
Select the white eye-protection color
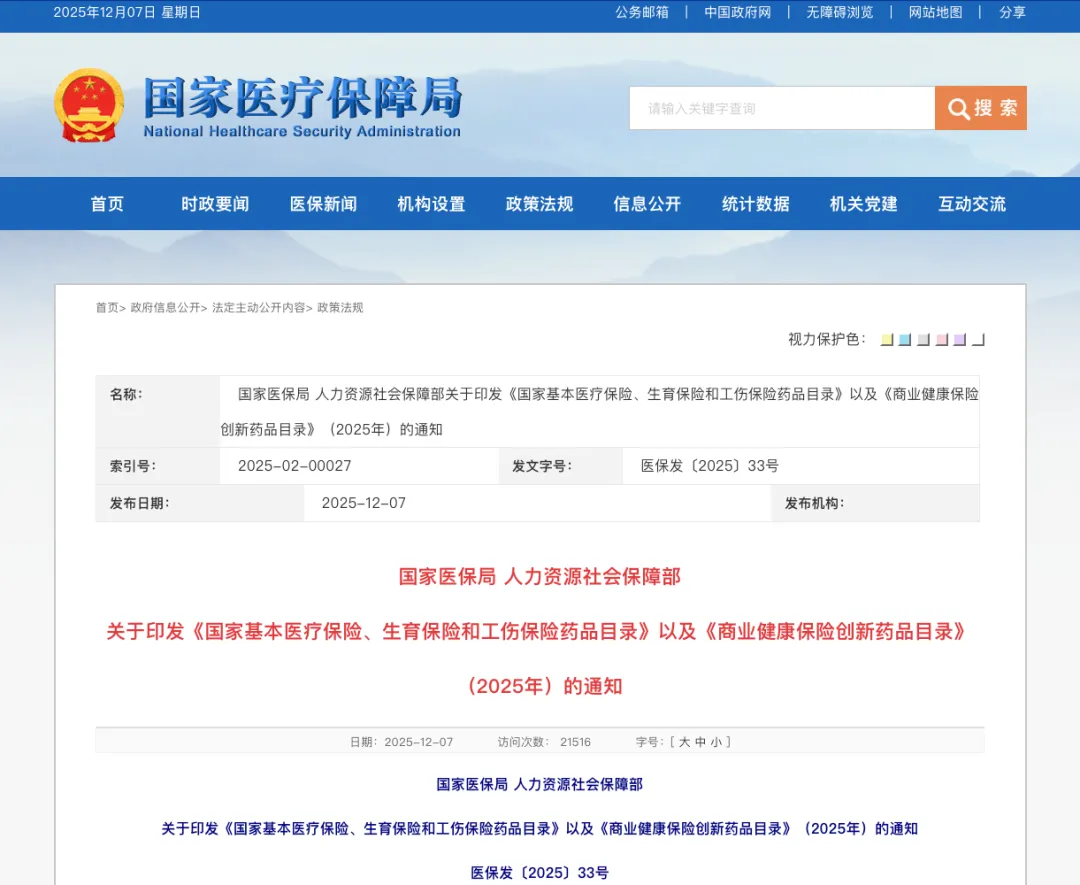(978, 340)
